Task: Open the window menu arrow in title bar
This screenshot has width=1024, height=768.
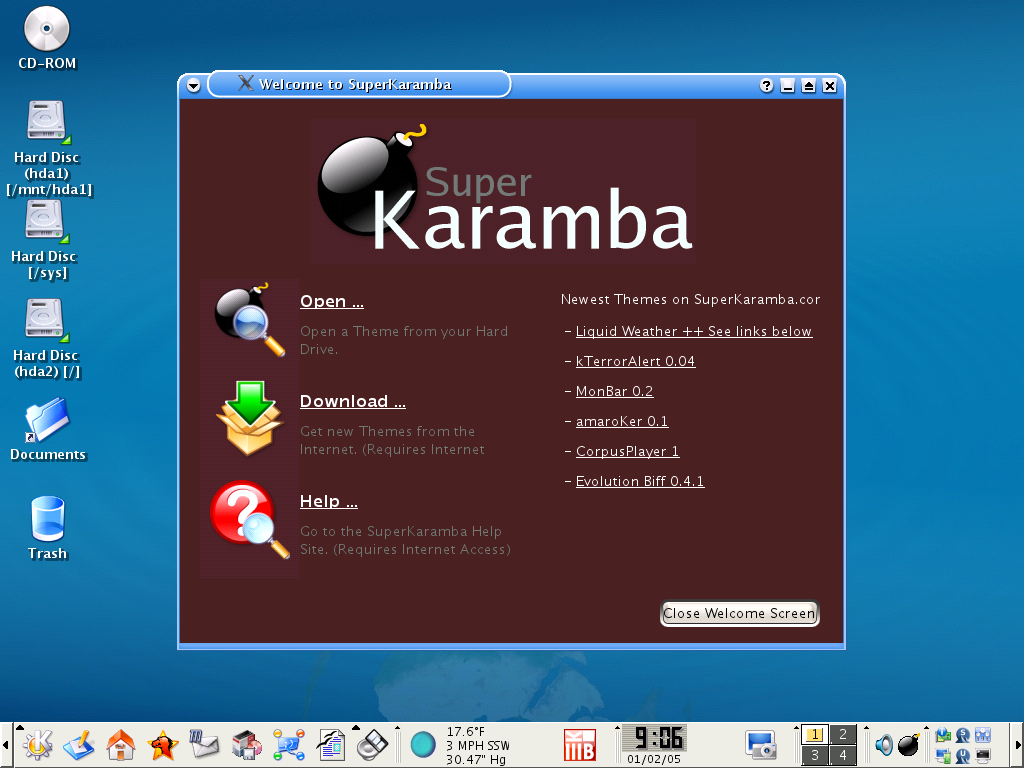Action: tap(193, 85)
